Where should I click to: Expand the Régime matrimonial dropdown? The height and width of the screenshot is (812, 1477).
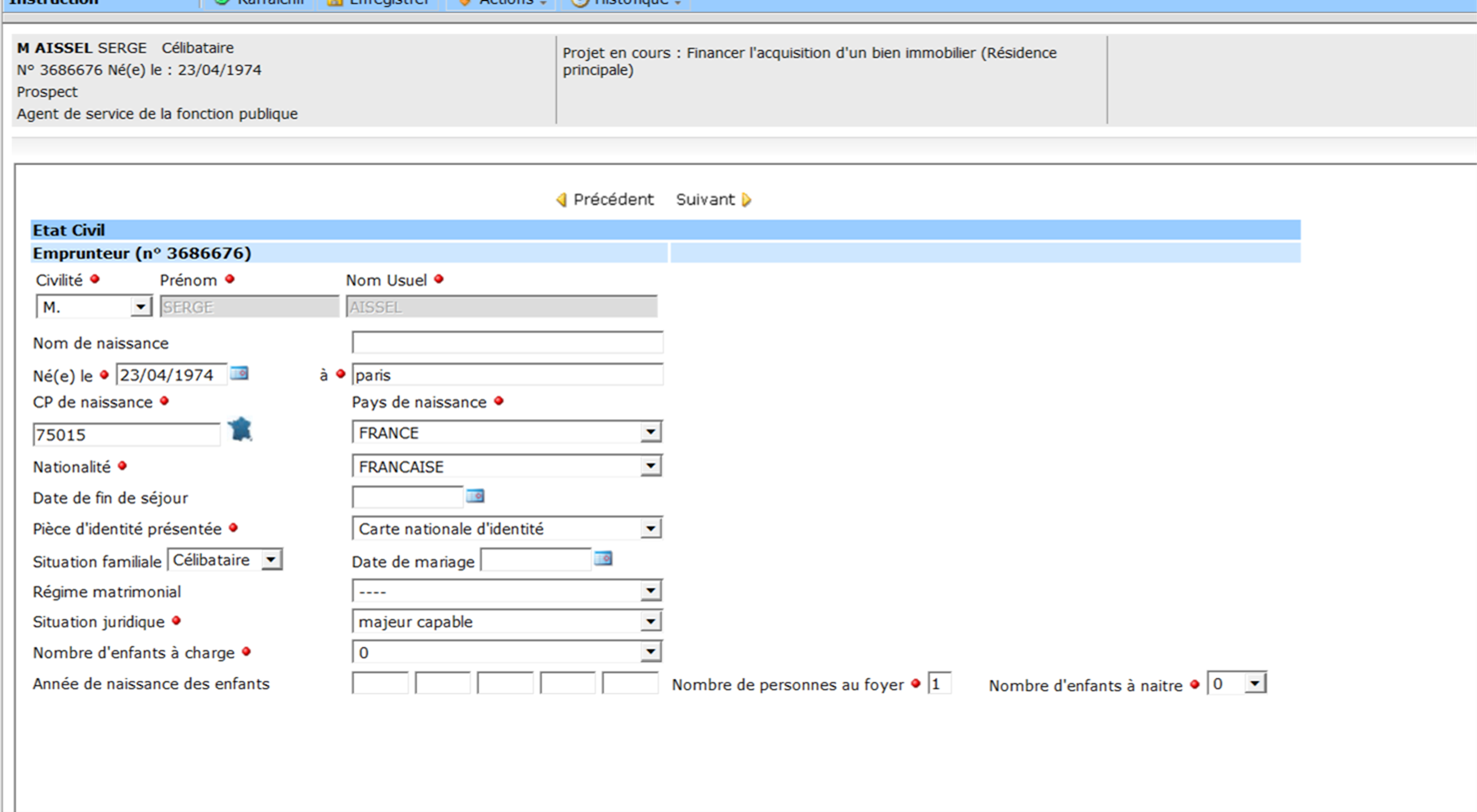[650, 591]
